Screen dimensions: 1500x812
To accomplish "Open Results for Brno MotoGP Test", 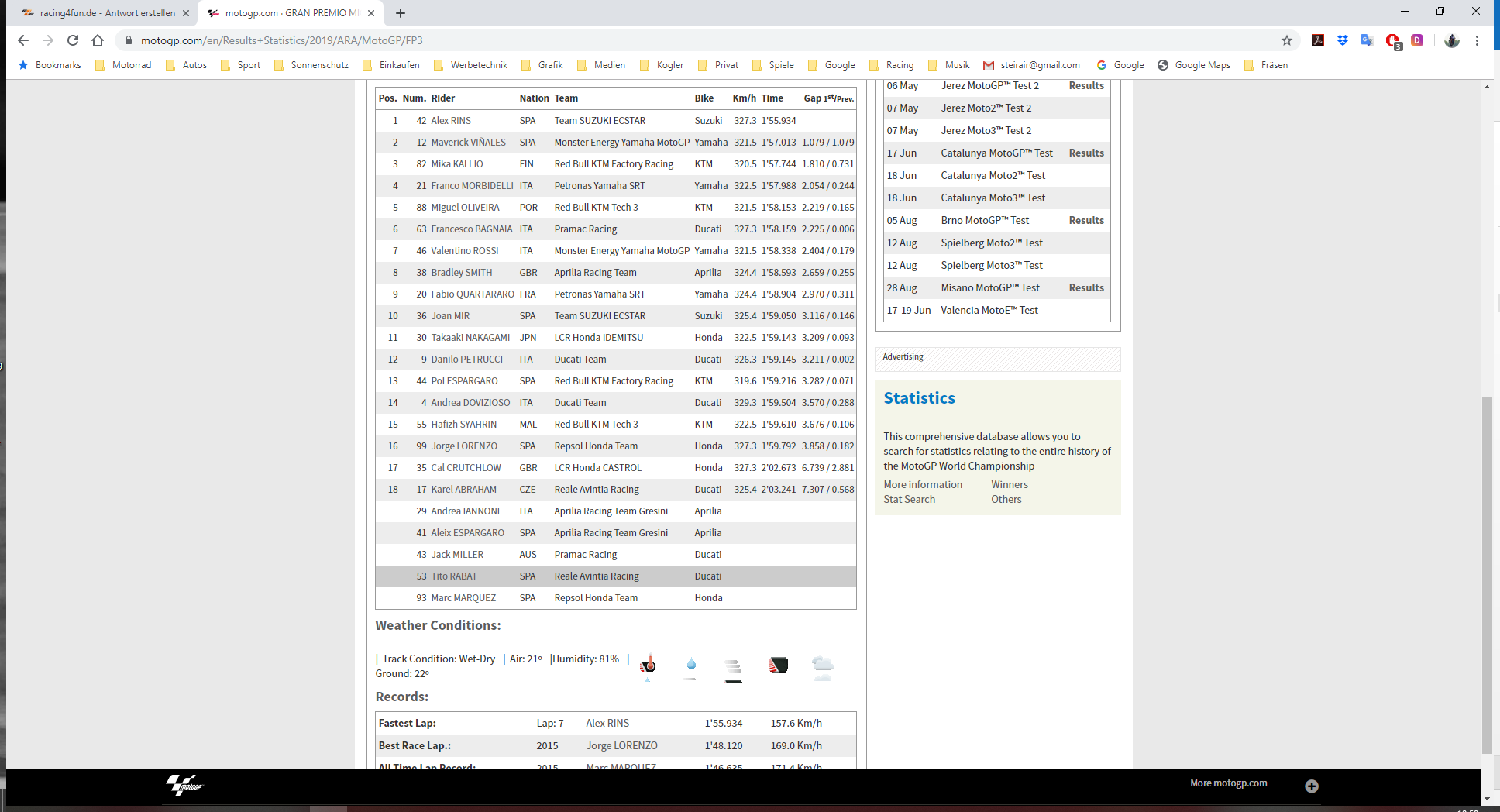I will coord(1085,220).
